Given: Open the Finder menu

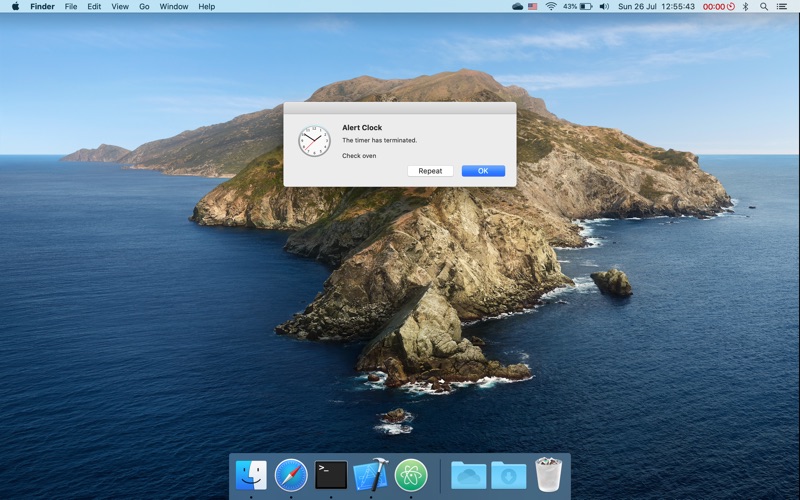Looking at the screenshot, I should [x=42, y=7].
